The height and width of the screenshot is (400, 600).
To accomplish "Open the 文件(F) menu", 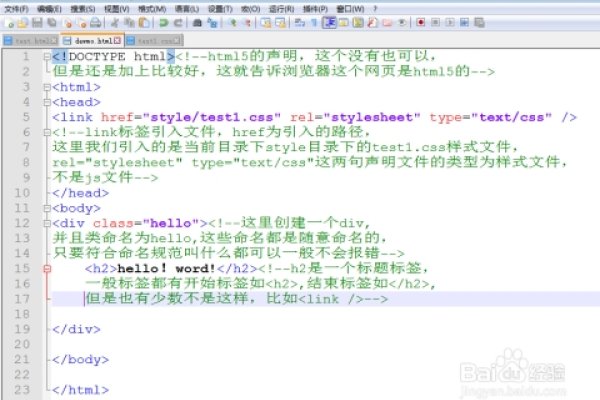I will tap(16, 8).
